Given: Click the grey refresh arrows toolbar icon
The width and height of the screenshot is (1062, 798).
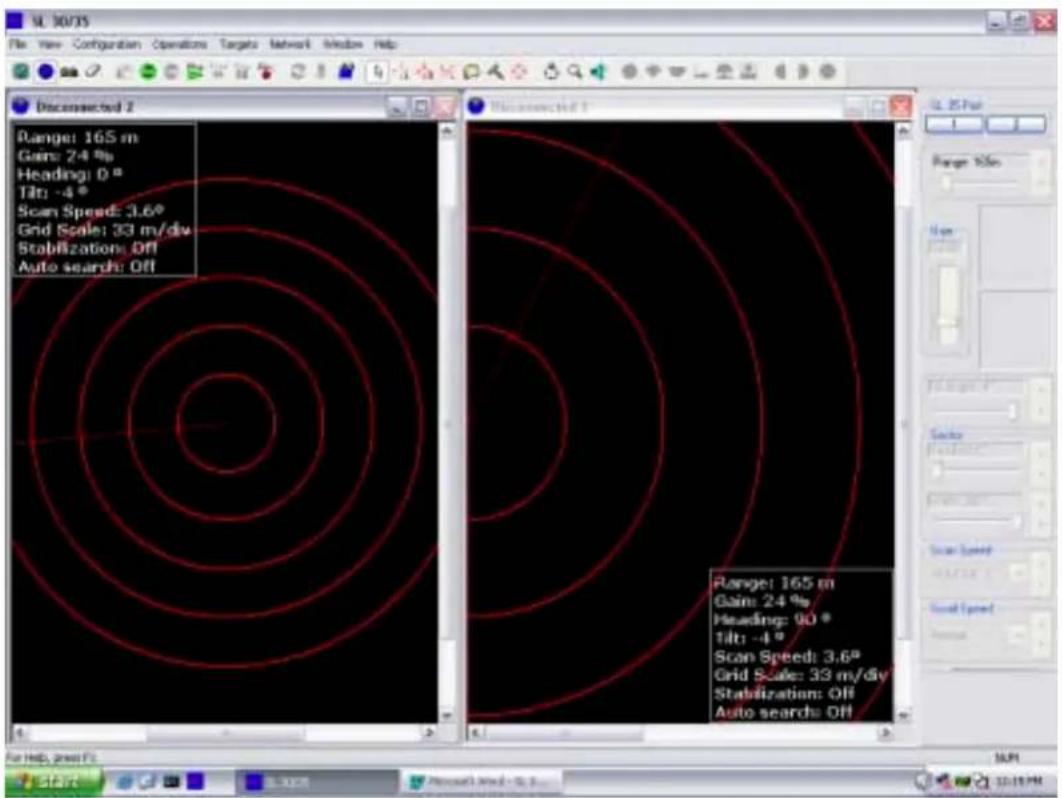Looking at the screenshot, I should (297, 72).
